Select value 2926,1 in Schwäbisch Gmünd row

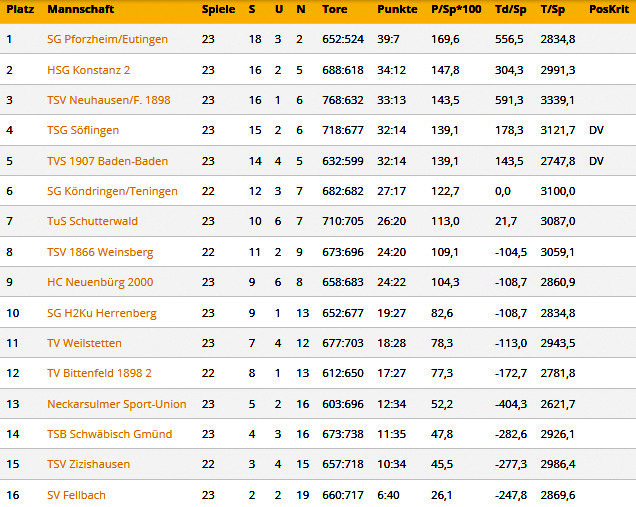coord(557,434)
